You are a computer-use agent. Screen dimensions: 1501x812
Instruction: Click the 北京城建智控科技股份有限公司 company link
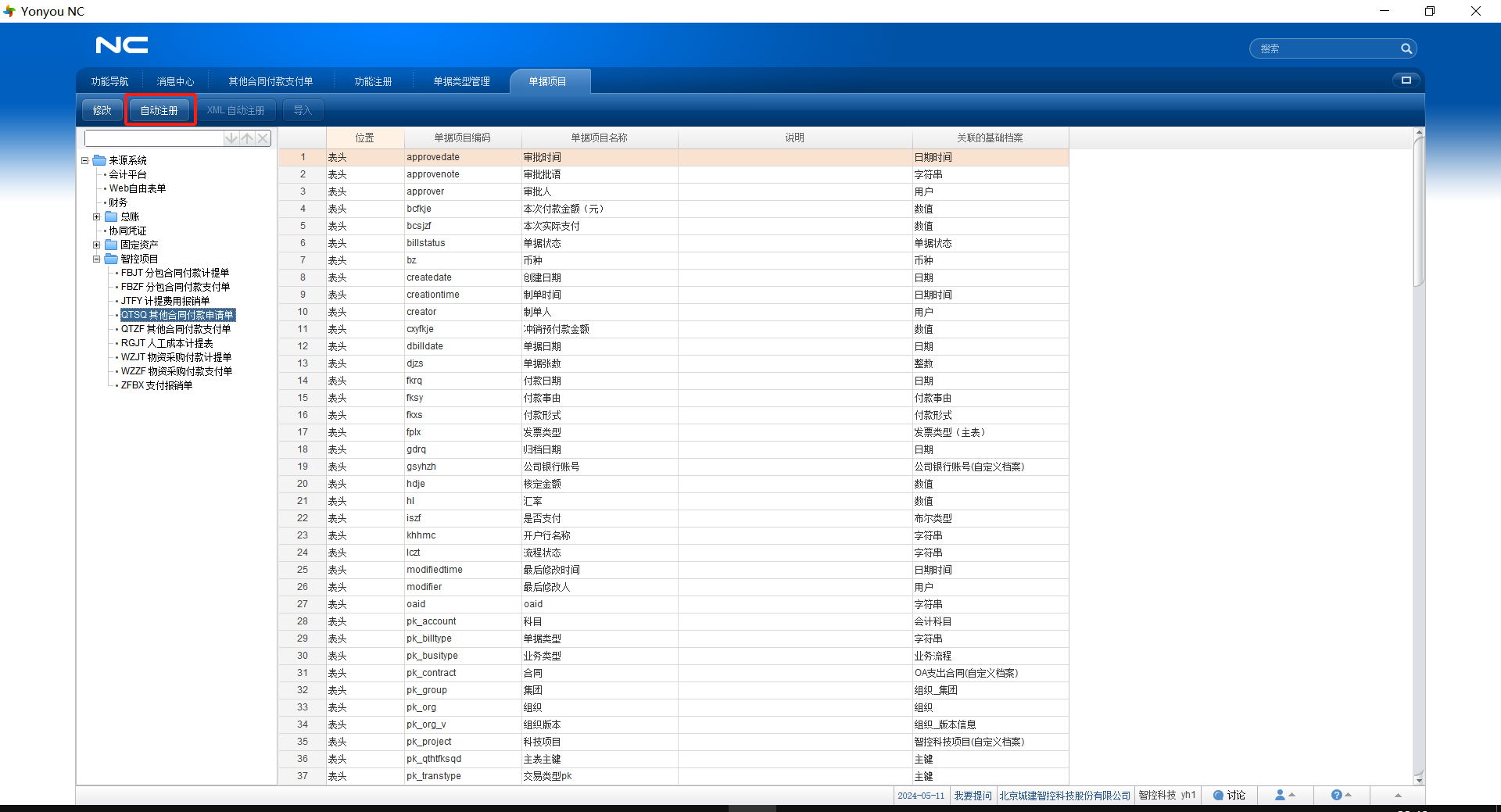(x=1065, y=795)
